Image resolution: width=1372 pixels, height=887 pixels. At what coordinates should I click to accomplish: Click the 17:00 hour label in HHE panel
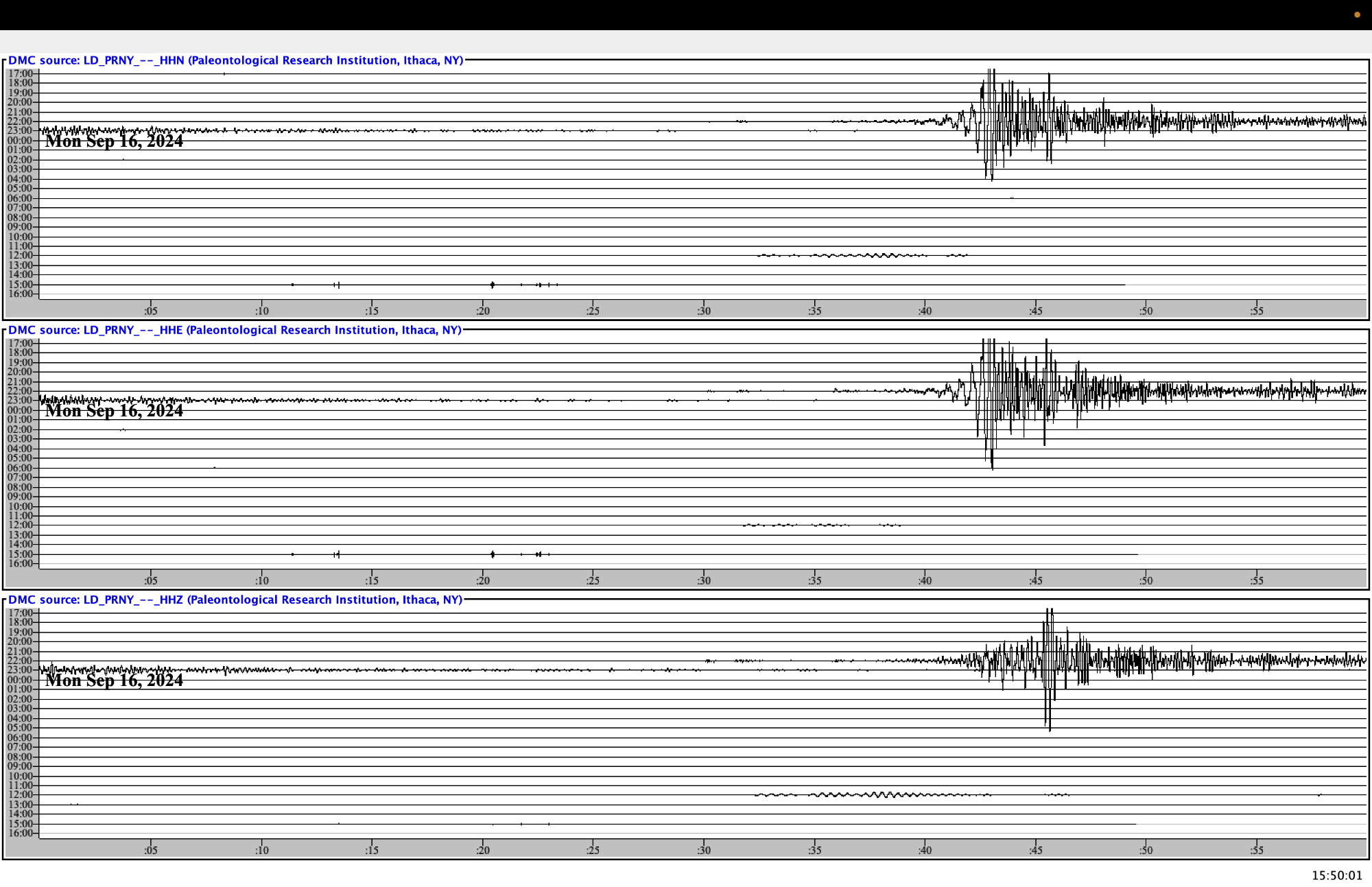point(20,343)
